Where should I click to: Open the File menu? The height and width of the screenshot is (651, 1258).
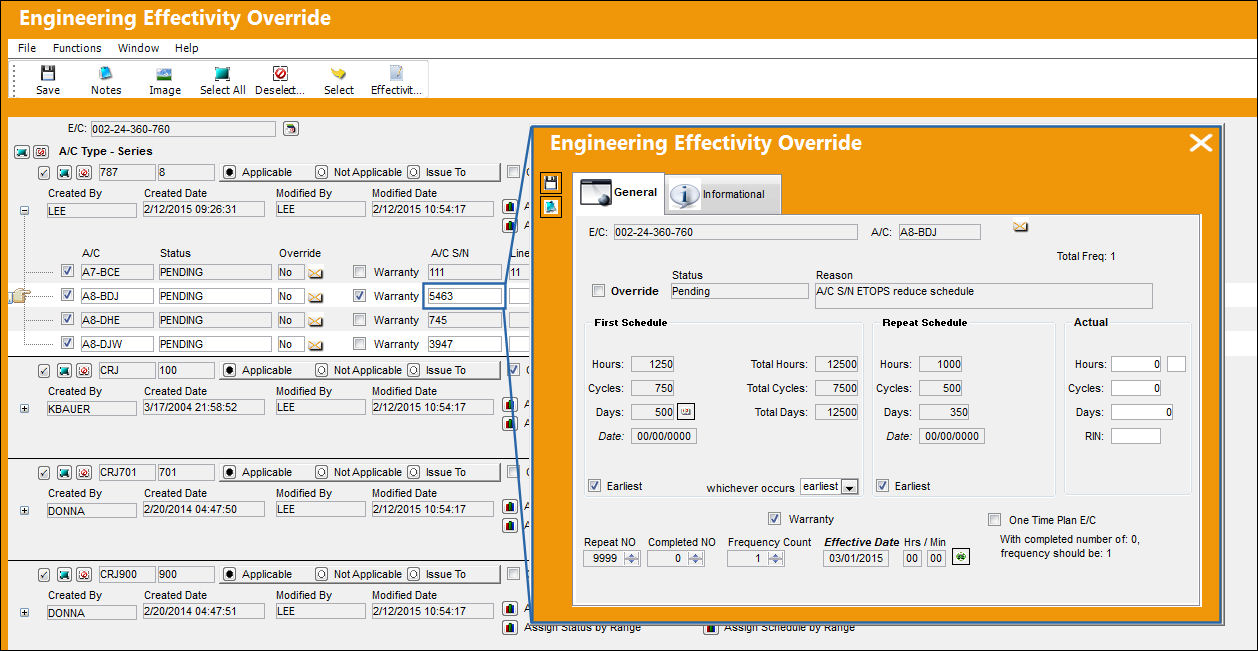coord(27,48)
